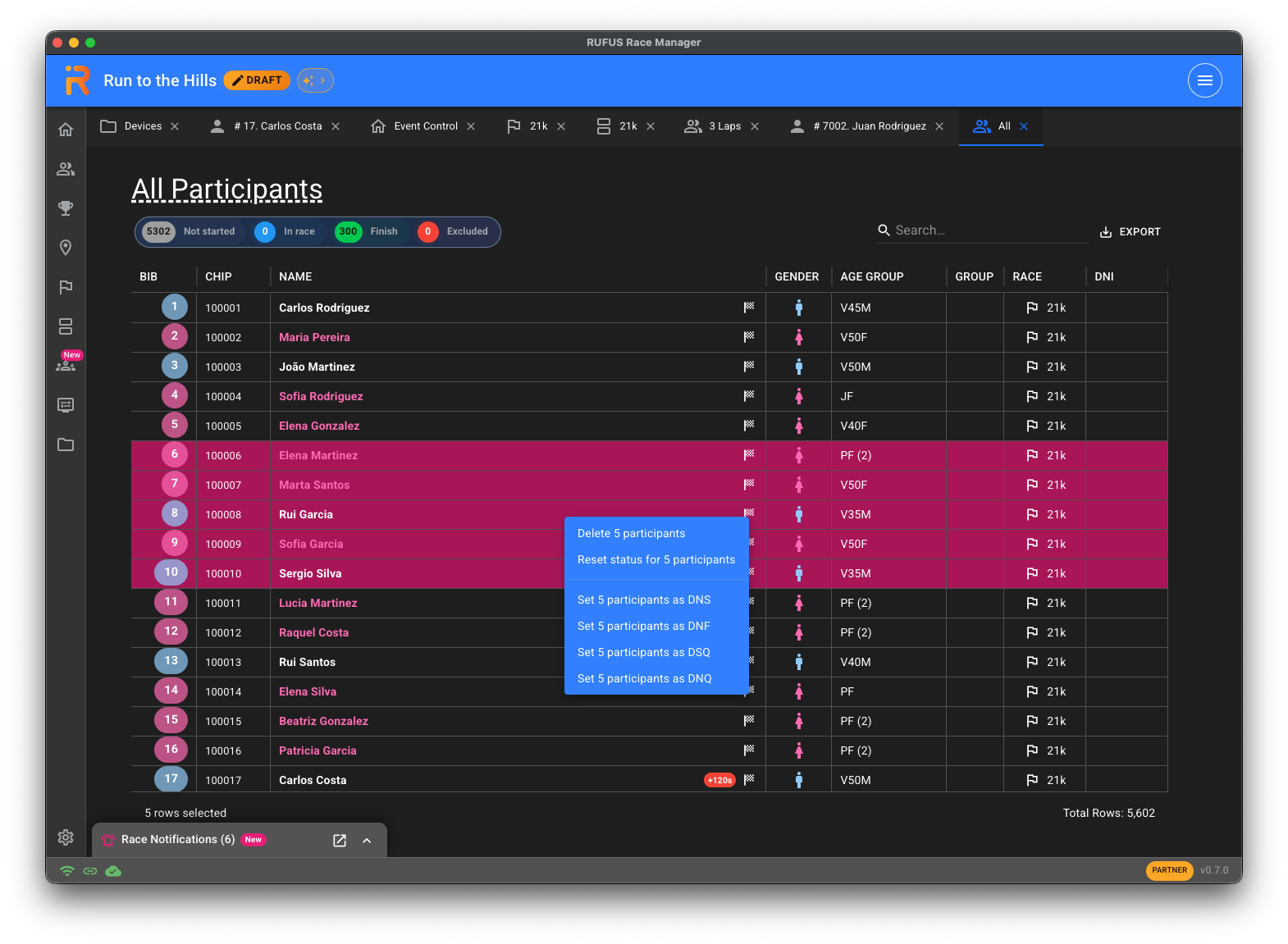Viewport: 1288px width, 944px height.
Task: Click the DRAFT status badge
Action: point(257,80)
